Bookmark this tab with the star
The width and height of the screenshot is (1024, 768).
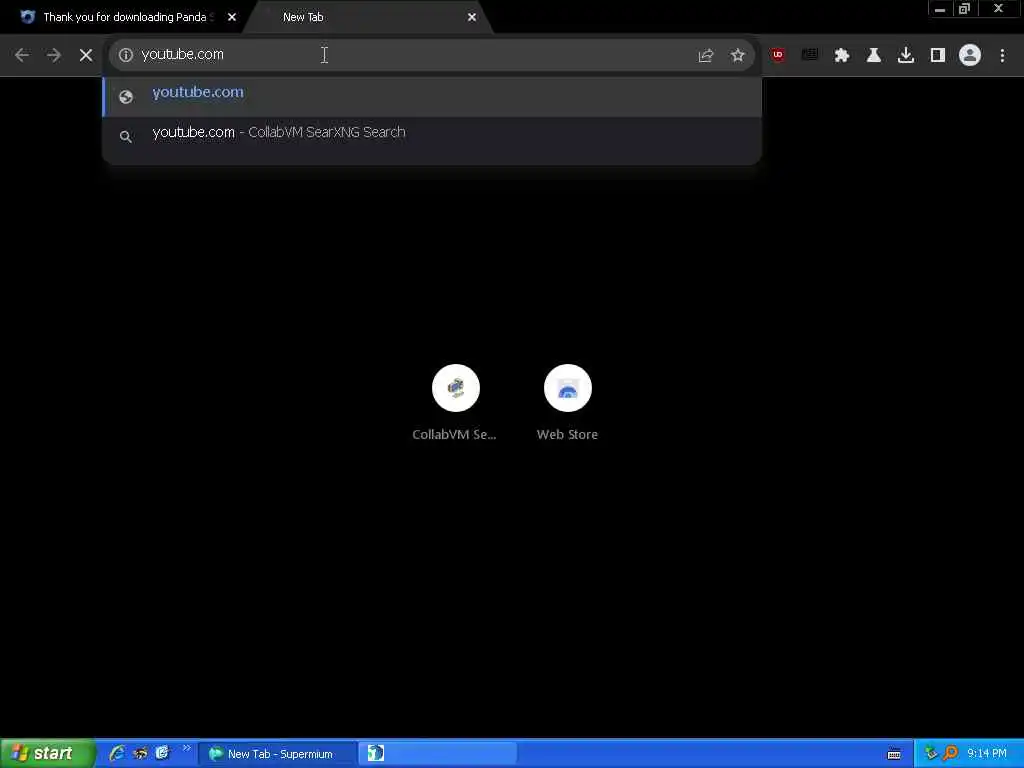pos(738,56)
